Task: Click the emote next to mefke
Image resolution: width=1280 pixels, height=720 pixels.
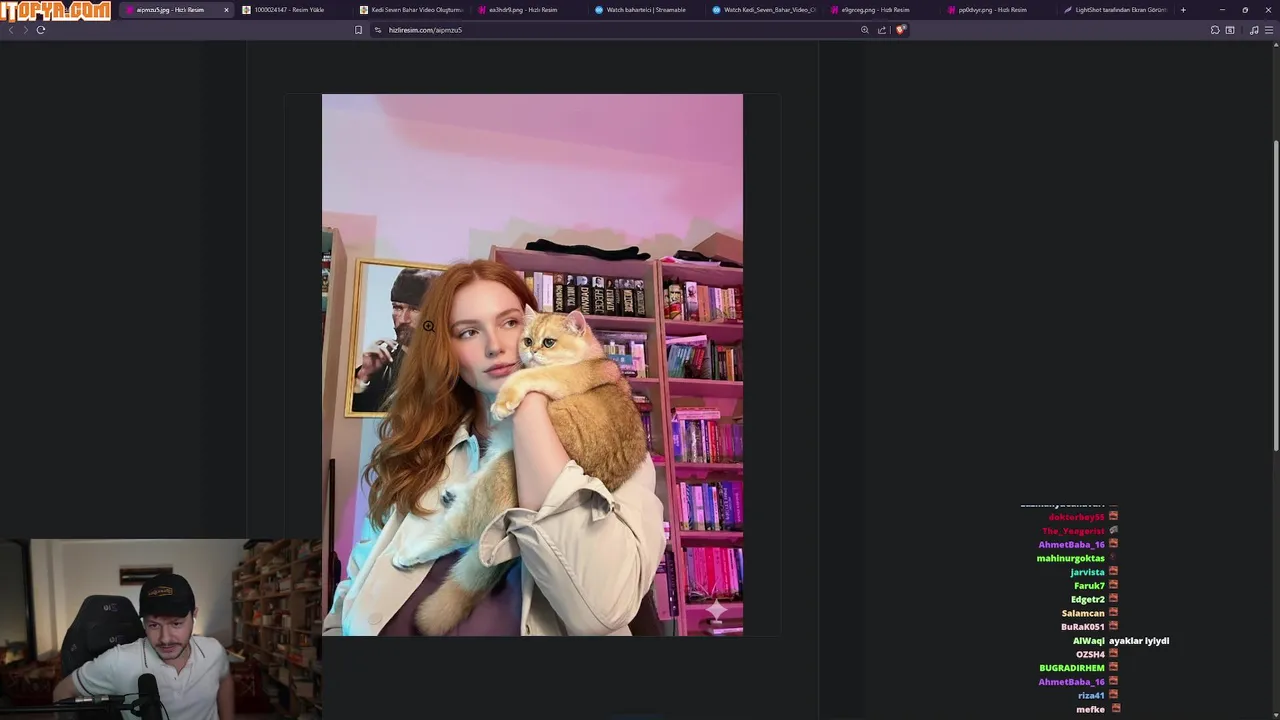Action: click(1116, 709)
